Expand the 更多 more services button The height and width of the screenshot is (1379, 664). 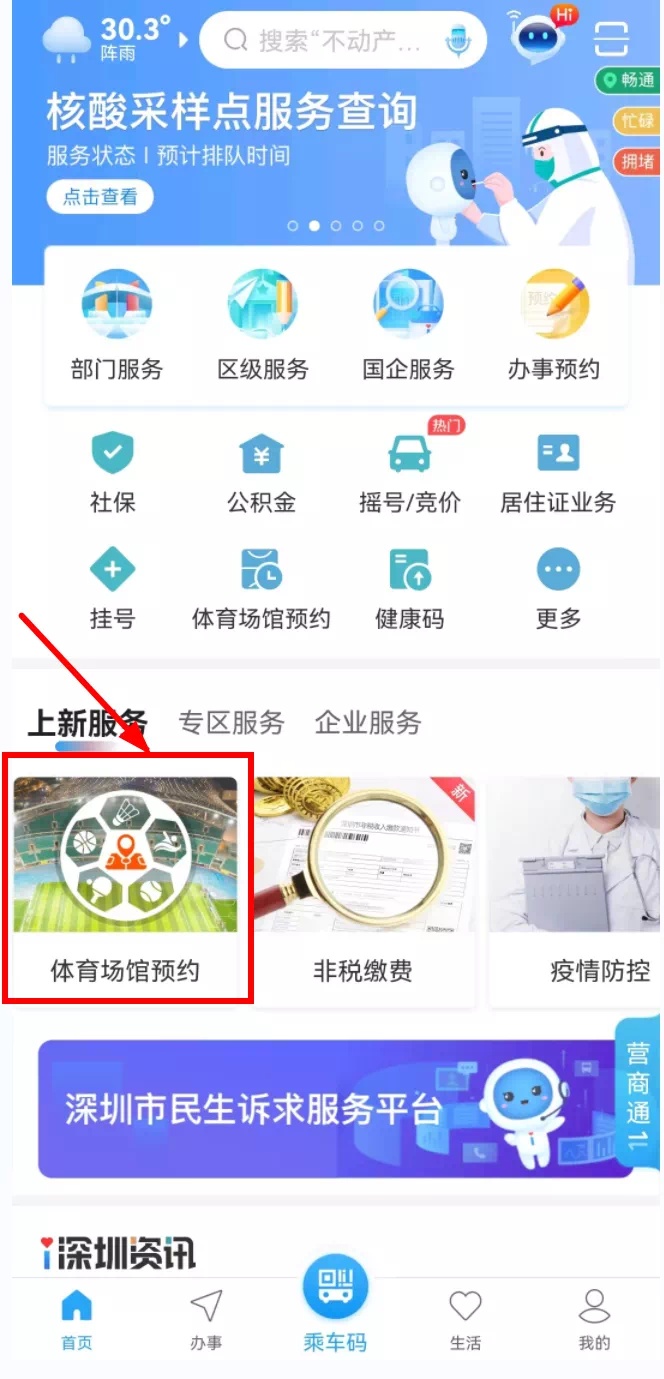pos(558,571)
